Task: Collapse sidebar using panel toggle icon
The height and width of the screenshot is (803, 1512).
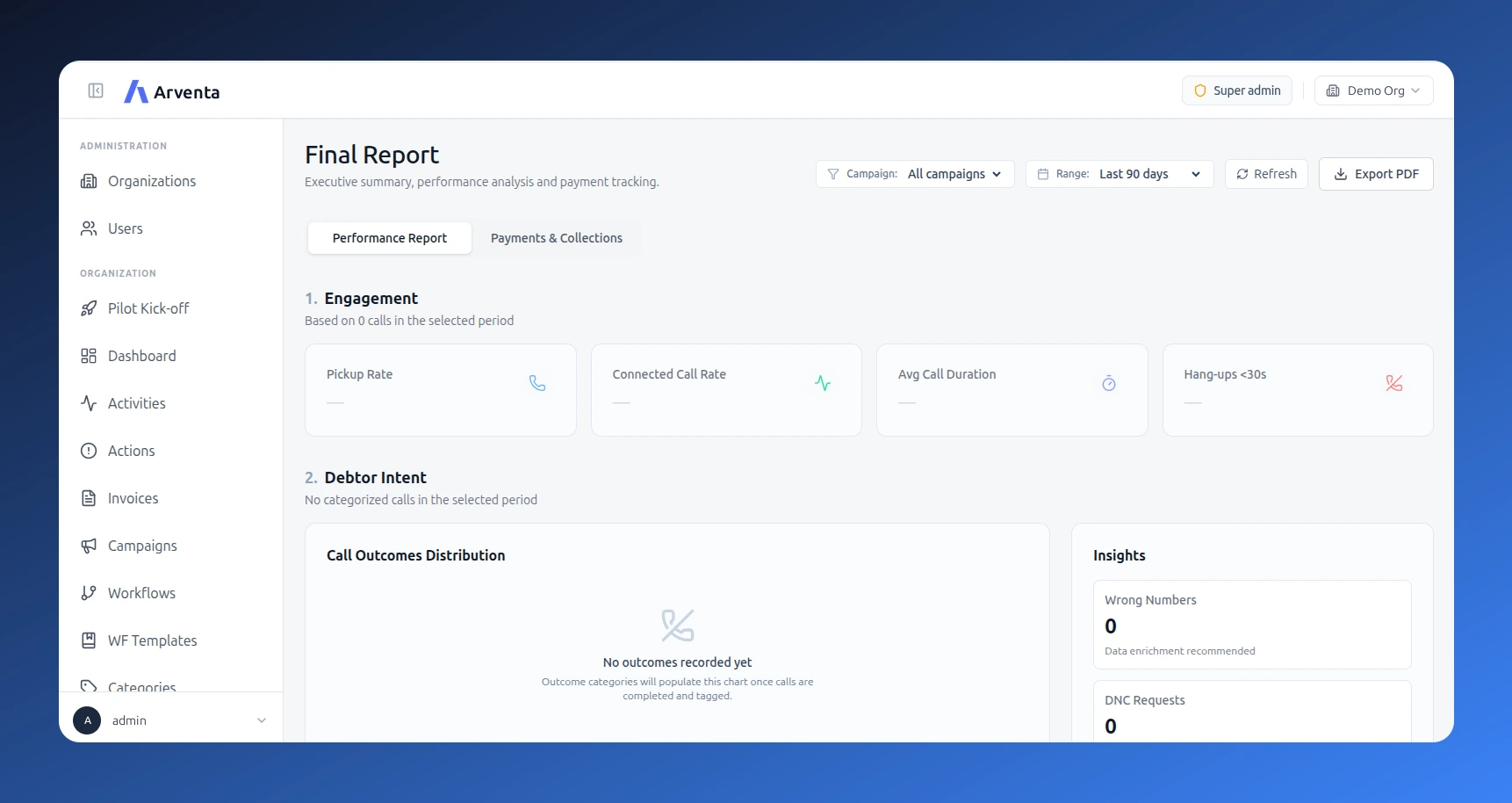Action: point(96,90)
